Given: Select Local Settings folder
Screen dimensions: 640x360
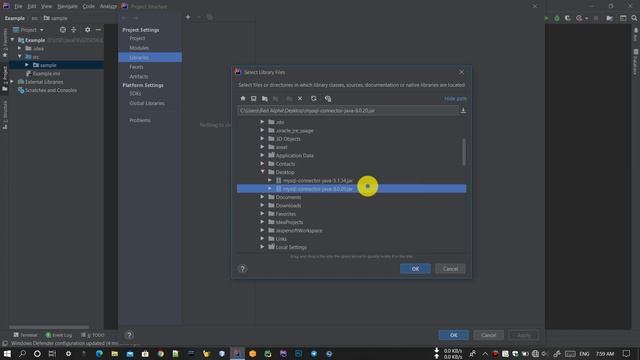Looking at the screenshot, I should [x=291, y=247].
